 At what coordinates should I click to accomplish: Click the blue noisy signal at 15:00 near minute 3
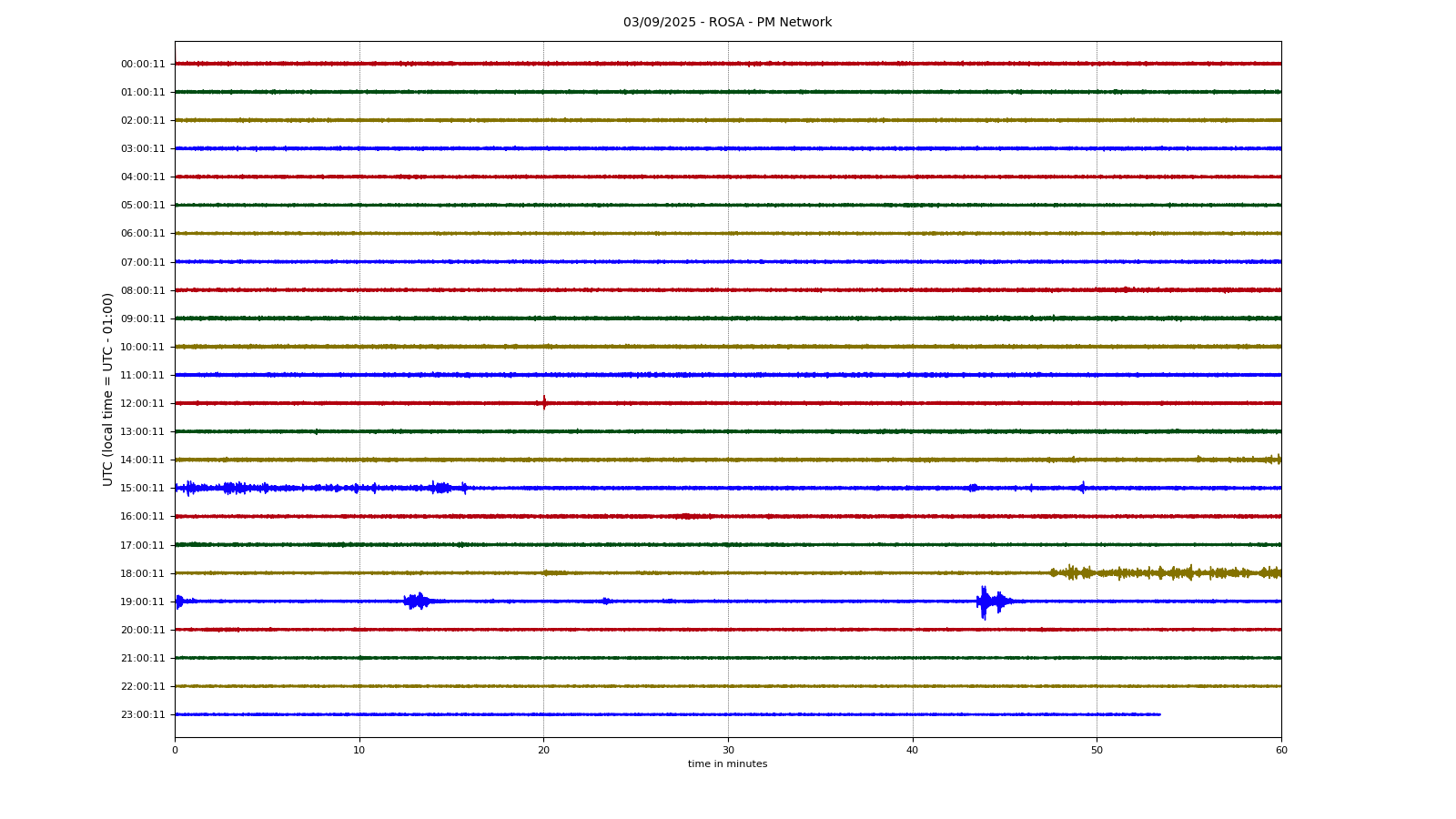(x=233, y=488)
